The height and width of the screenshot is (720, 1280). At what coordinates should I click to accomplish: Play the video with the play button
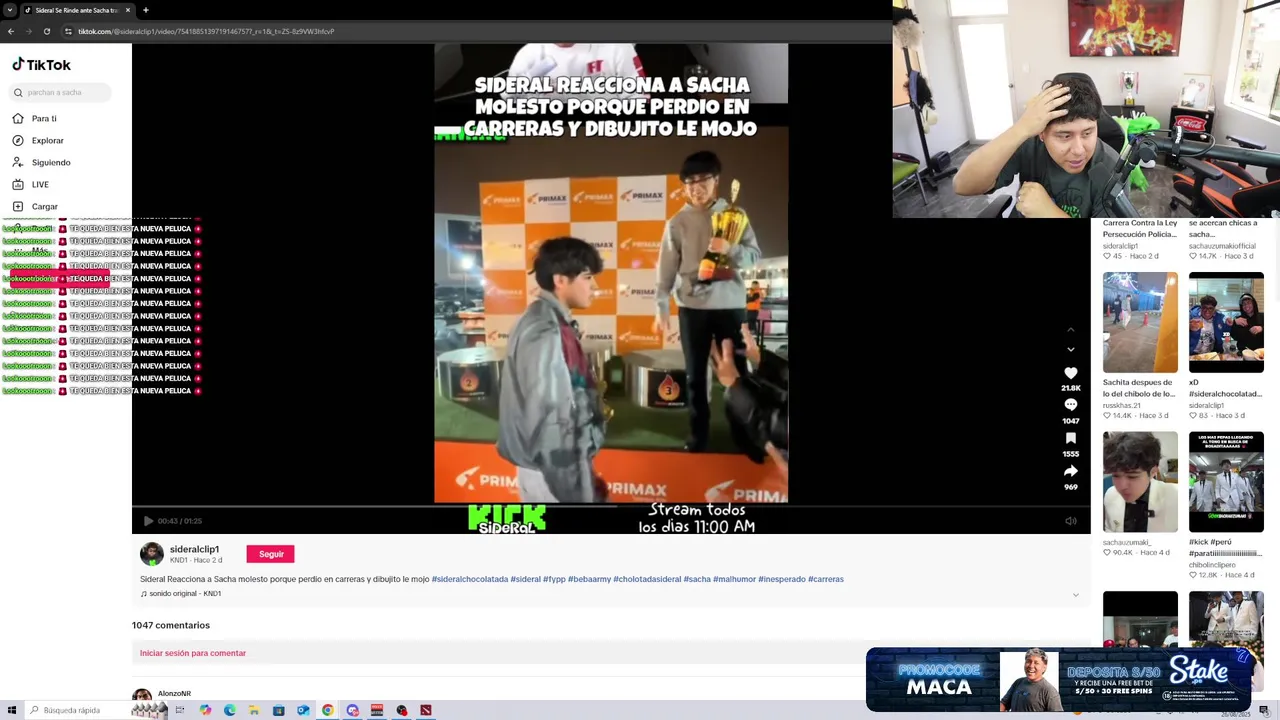(148, 521)
